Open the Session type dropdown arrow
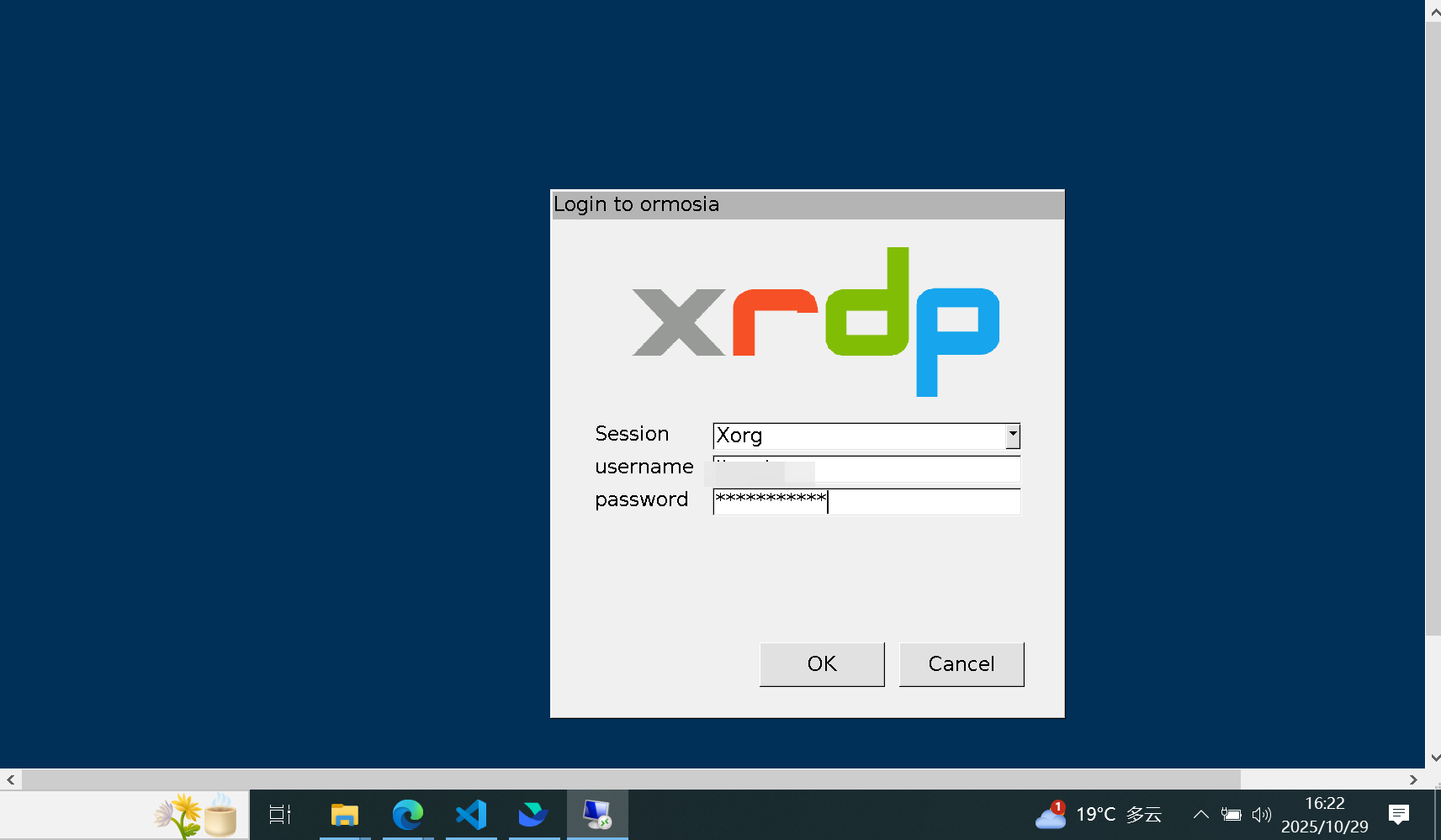The height and width of the screenshot is (840, 1441). 1013,436
